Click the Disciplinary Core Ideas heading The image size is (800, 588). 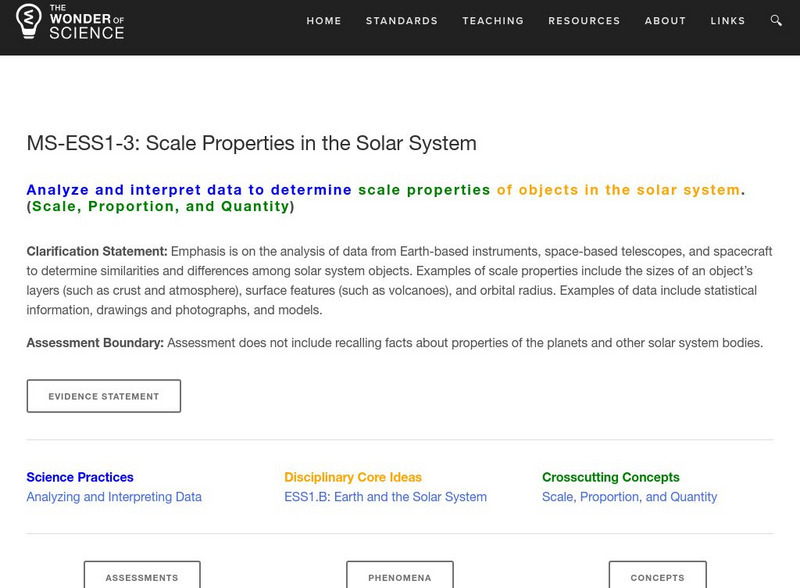[x=353, y=477]
